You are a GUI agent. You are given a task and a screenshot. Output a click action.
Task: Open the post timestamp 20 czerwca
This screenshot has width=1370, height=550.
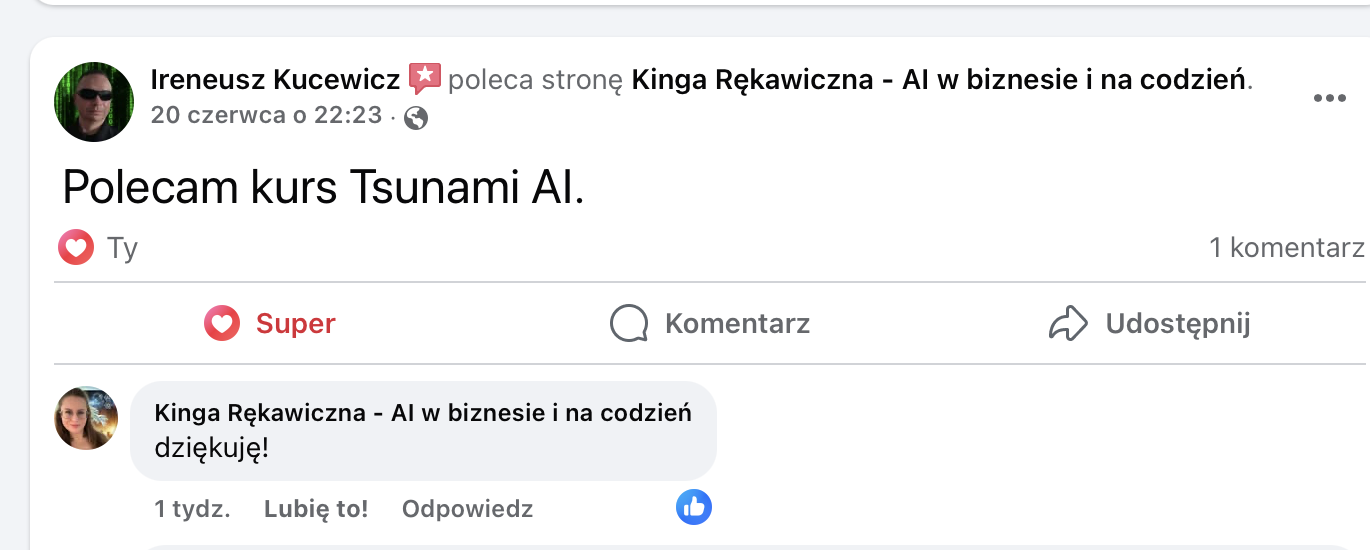(266, 115)
